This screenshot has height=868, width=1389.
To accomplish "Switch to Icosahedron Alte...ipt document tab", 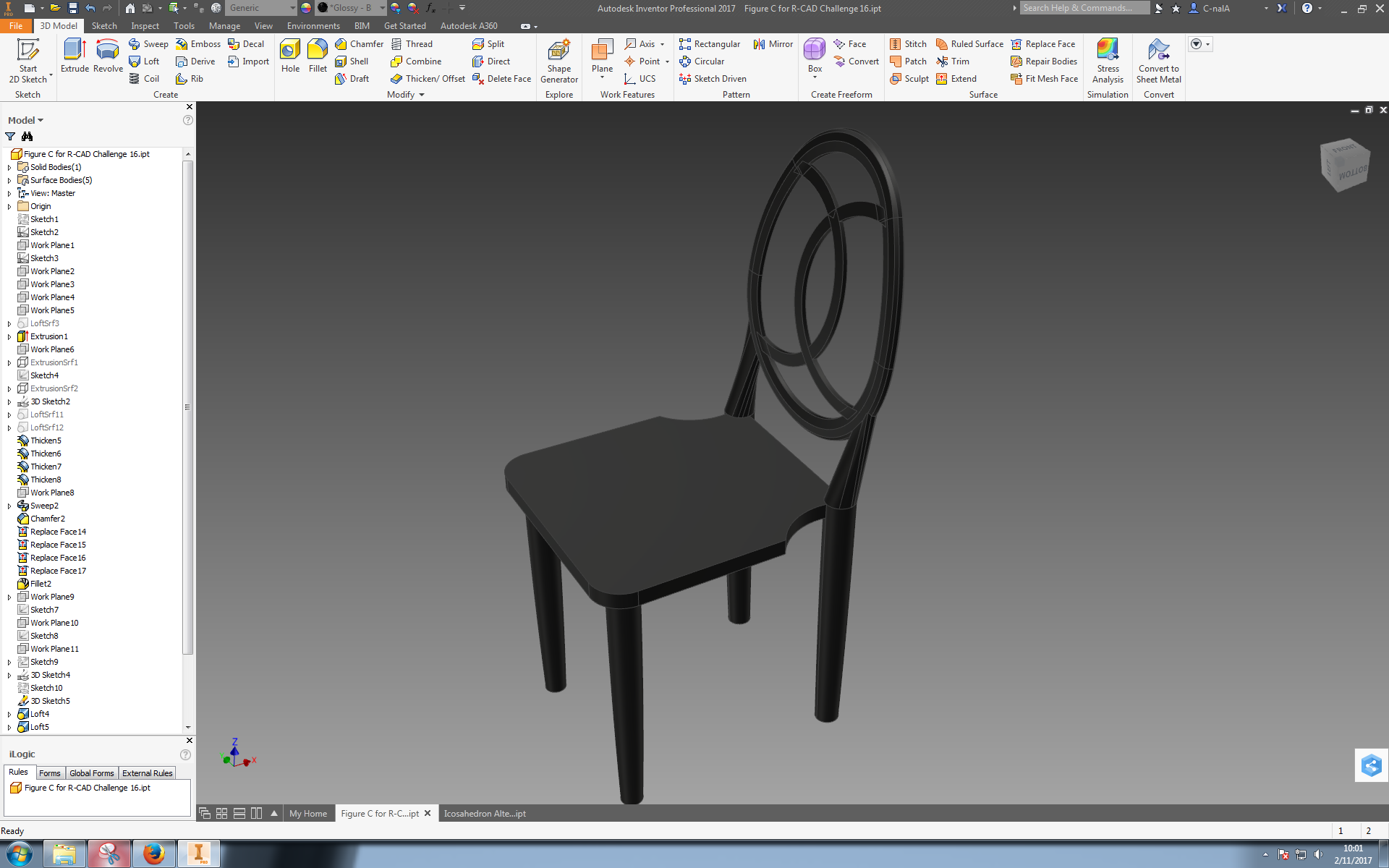I will pyautogui.click(x=485, y=813).
